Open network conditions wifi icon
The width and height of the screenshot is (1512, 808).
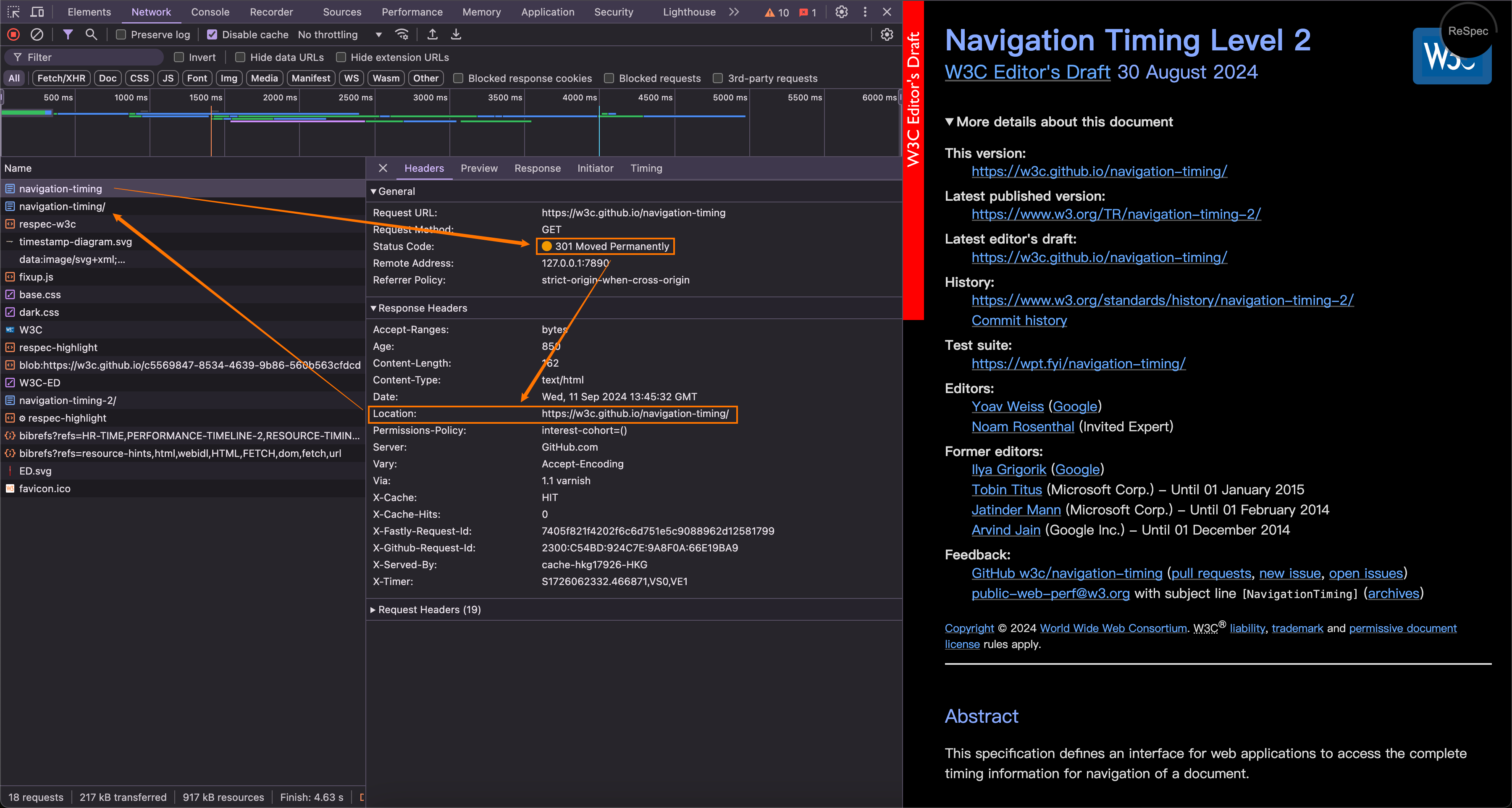[x=402, y=34]
